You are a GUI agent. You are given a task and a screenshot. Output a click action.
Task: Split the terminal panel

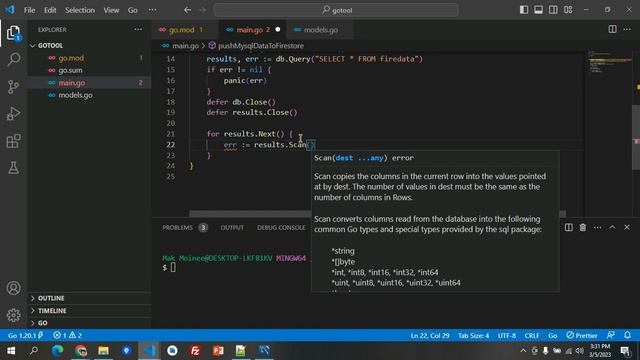(569, 227)
